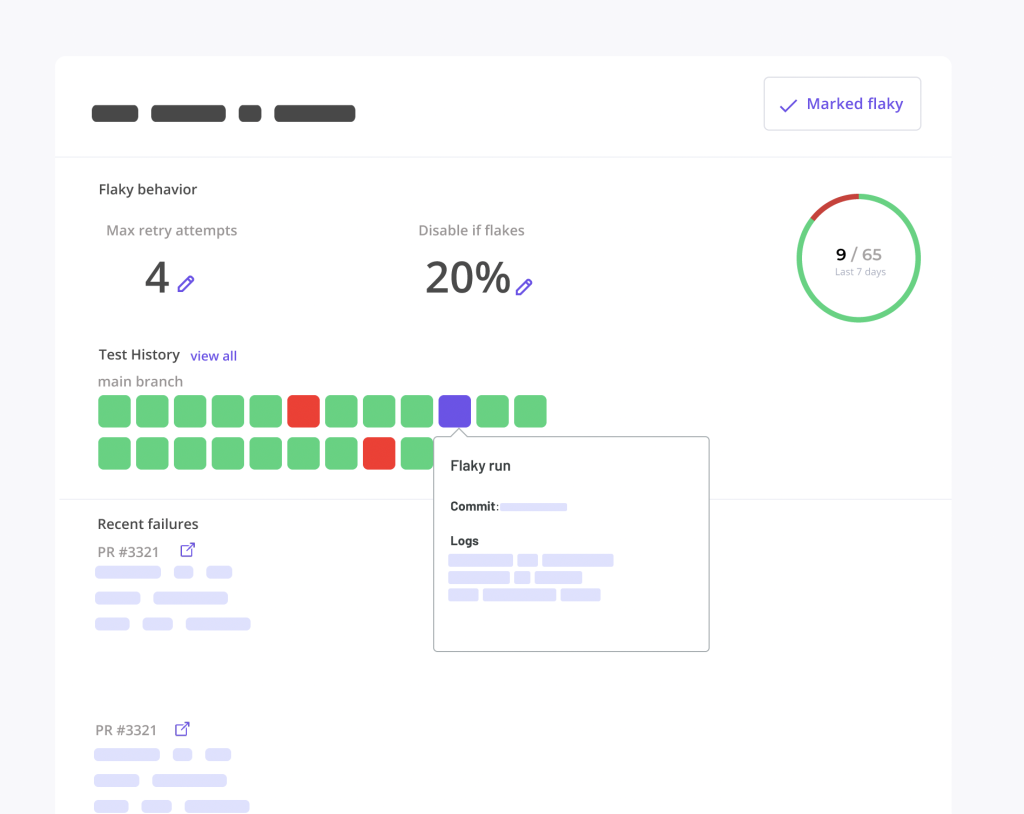The width and height of the screenshot is (1024, 814).
Task: Open external link icon for second PR #3321
Action: 183,729
